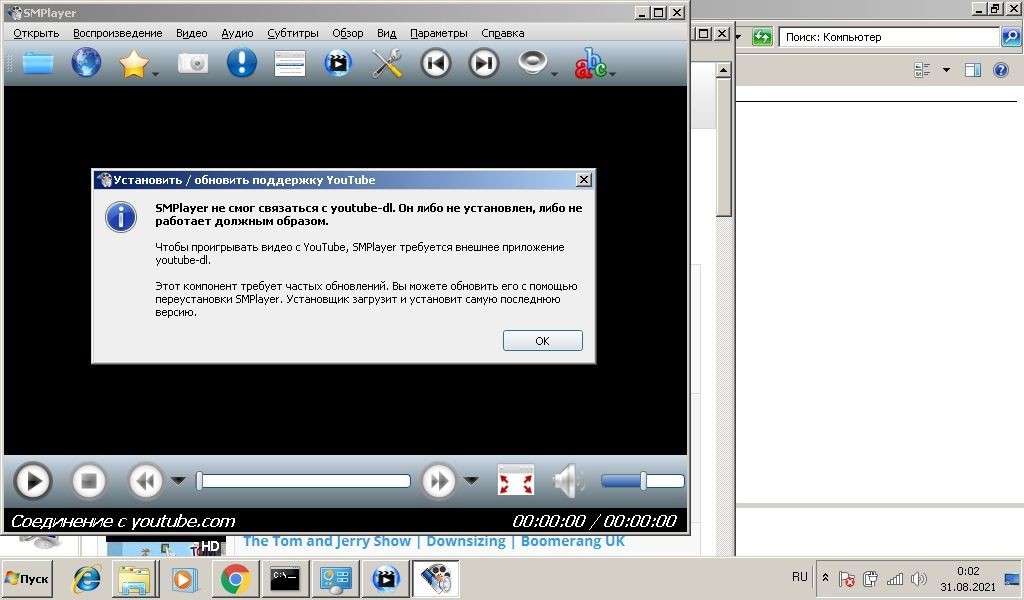Image resolution: width=1024 pixels, height=600 pixels.
Task: Open Windows Explorer from the taskbar
Action: point(135,579)
